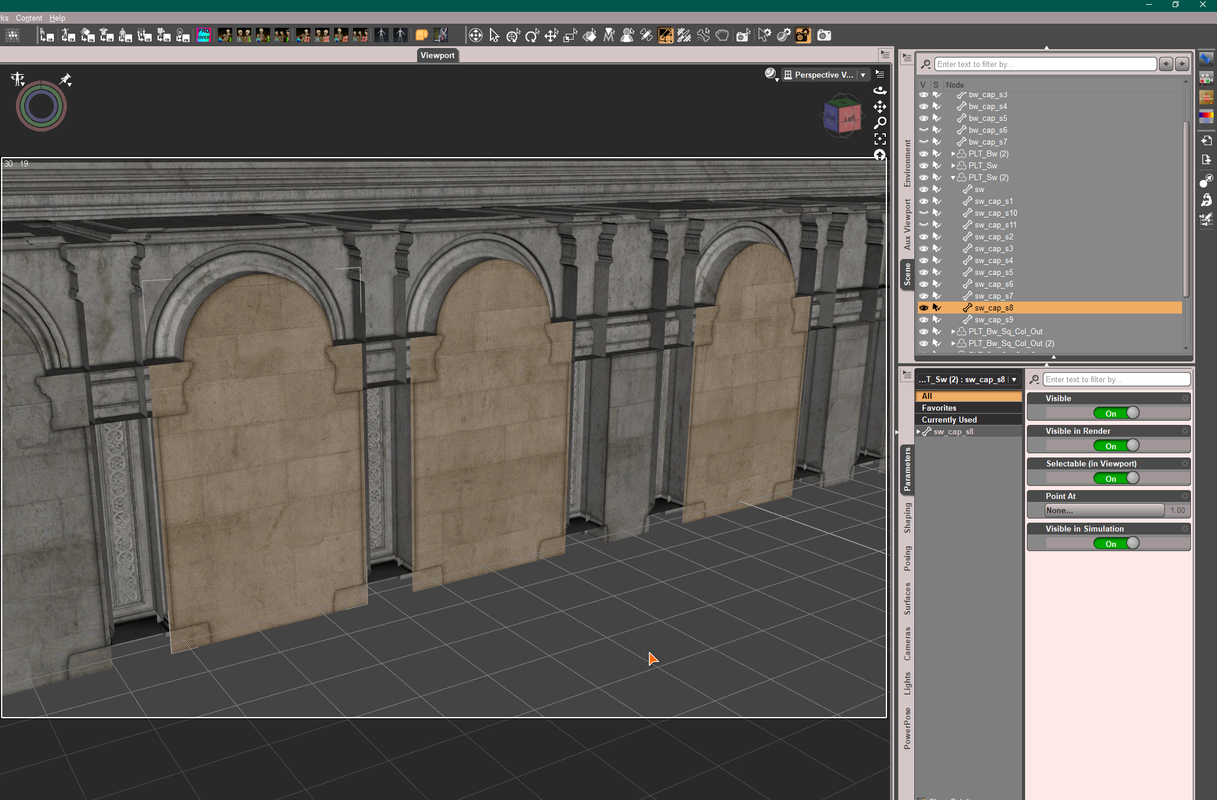Expand the PLT_Bw (2) tree node
The height and width of the screenshot is (800, 1217).
[x=953, y=154]
